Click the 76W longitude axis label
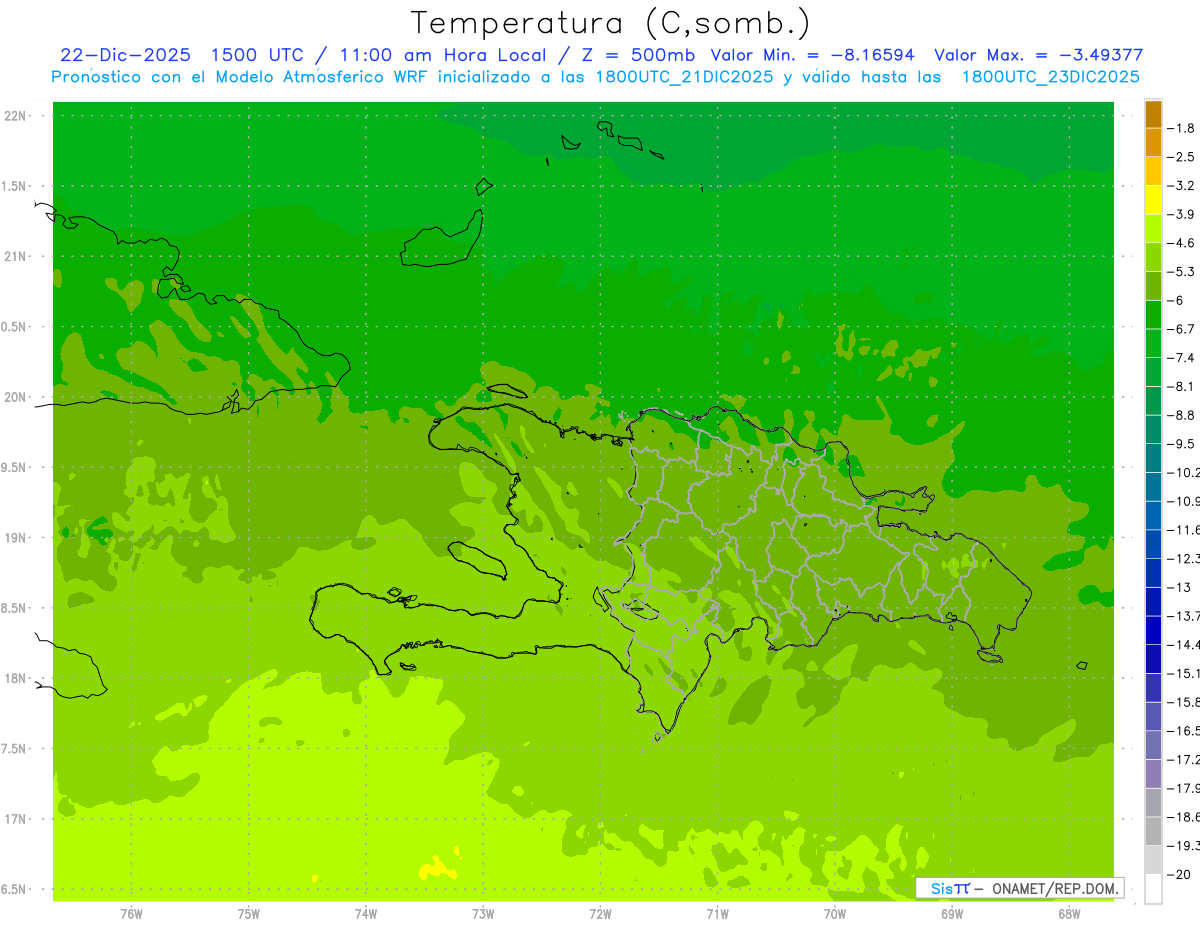Viewport: 1200px width, 927px height. [131, 914]
